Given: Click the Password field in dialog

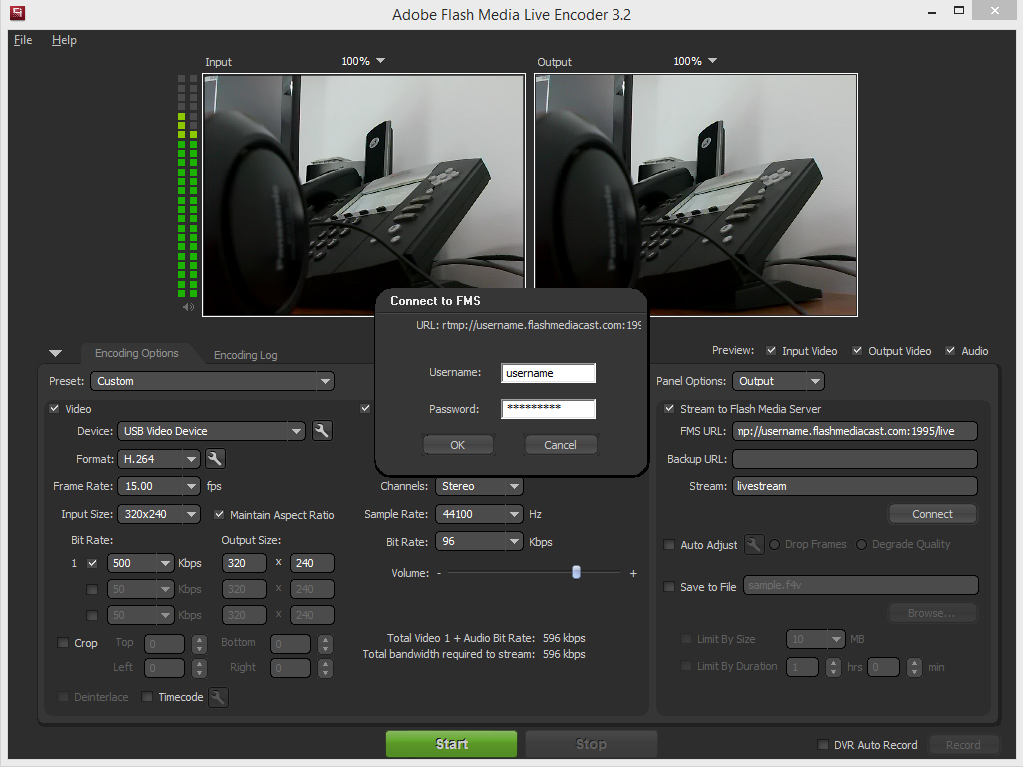Looking at the screenshot, I should [x=549, y=409].
